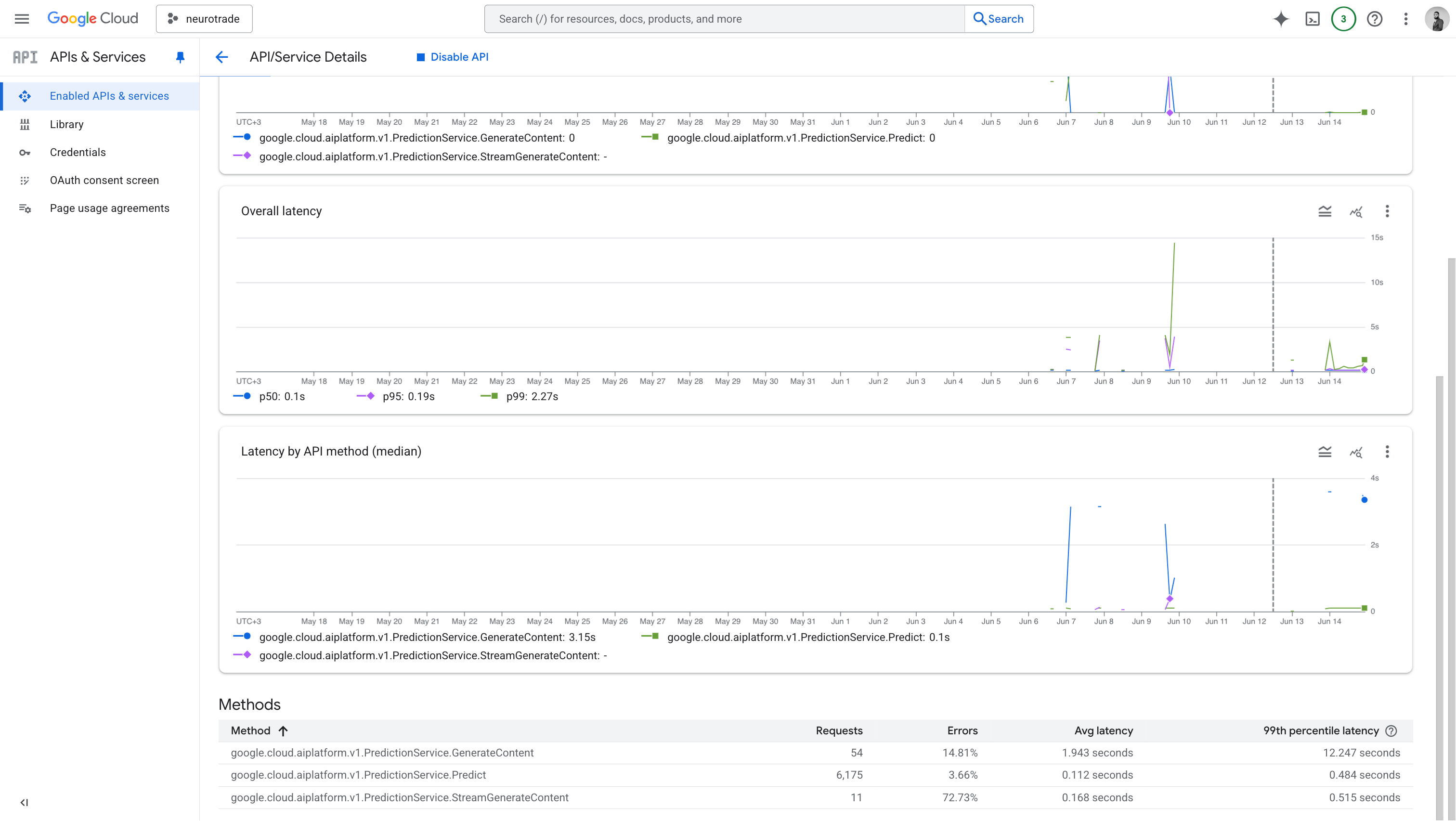Click the Disable API button
Image resolution: width=1456 pixels, height=821 pixels.
(x=452, y=57)
